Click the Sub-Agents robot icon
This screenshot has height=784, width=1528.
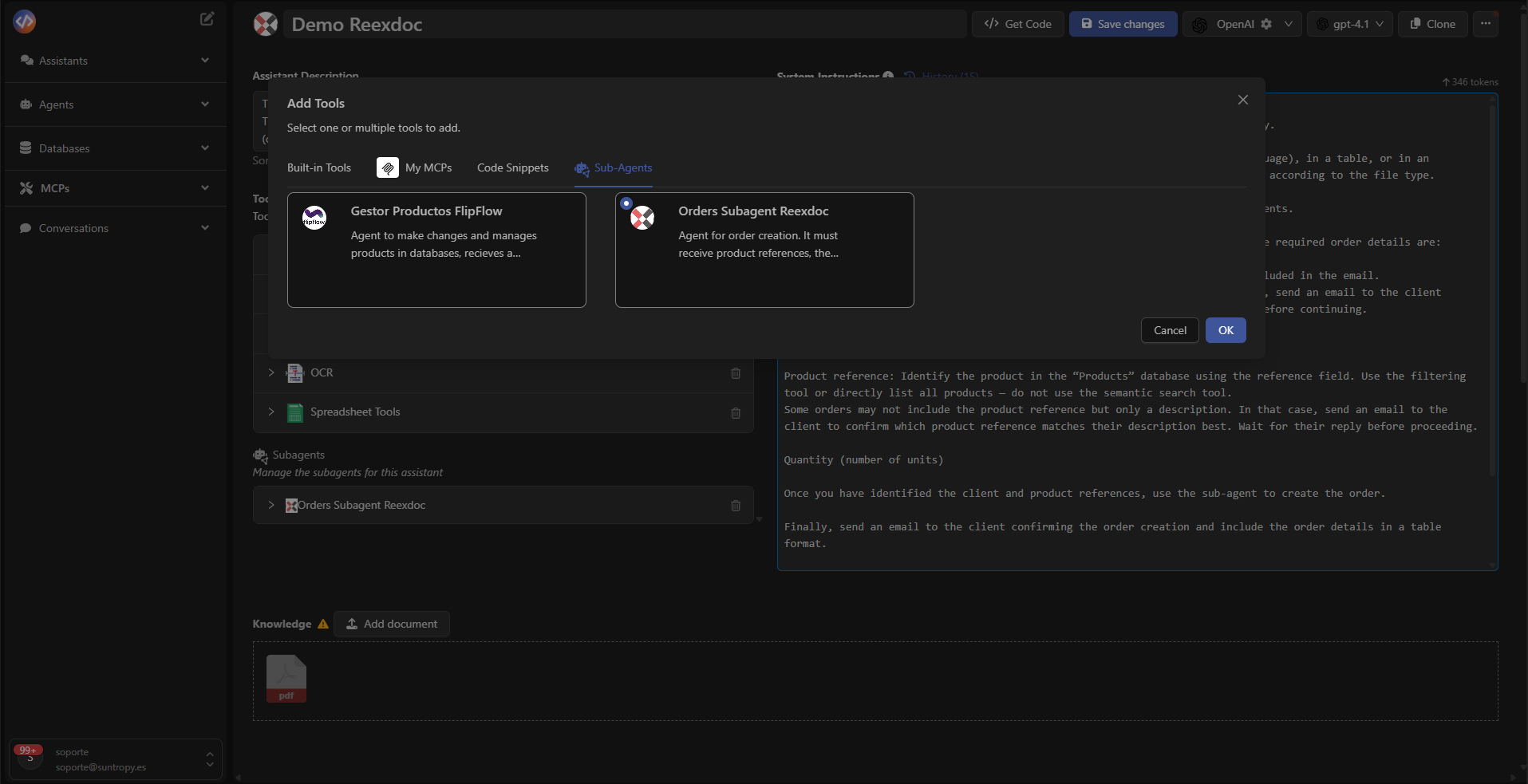pyautogui.click(x=582, y=168)
